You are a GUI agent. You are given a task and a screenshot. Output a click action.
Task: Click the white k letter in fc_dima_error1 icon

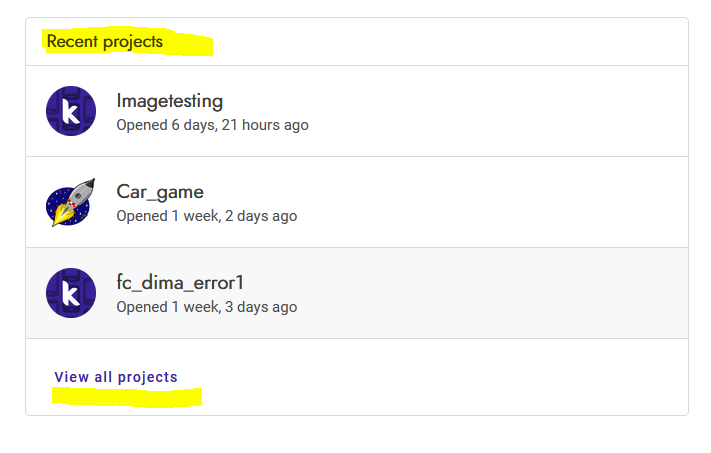pyautogui.click(x=71, y=293)
